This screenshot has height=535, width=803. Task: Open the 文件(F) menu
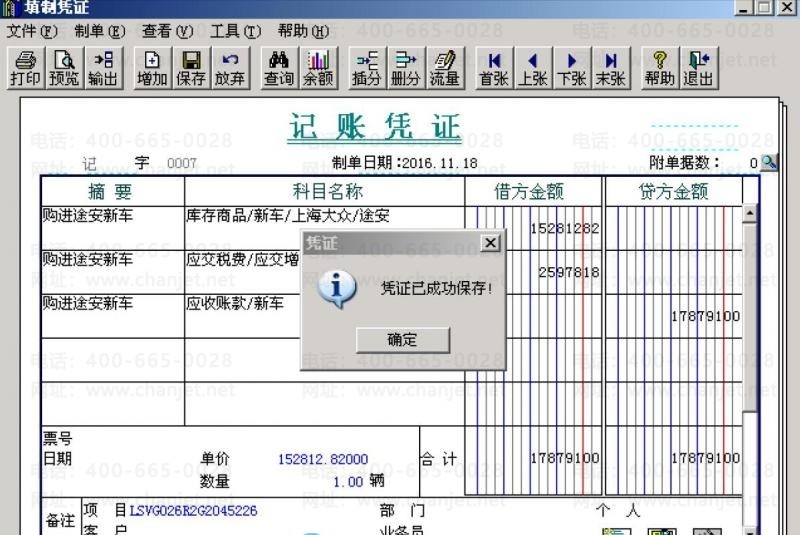(32, 31)
